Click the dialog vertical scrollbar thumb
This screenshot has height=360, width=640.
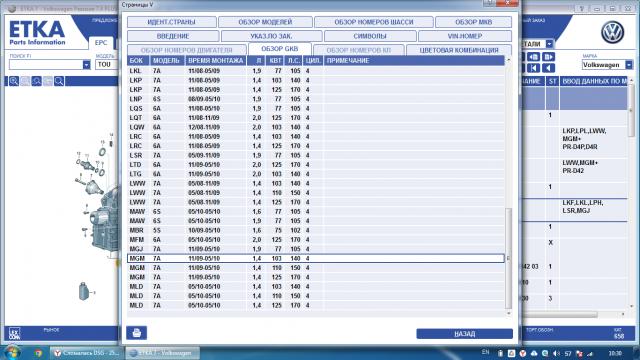click(508, 258)
